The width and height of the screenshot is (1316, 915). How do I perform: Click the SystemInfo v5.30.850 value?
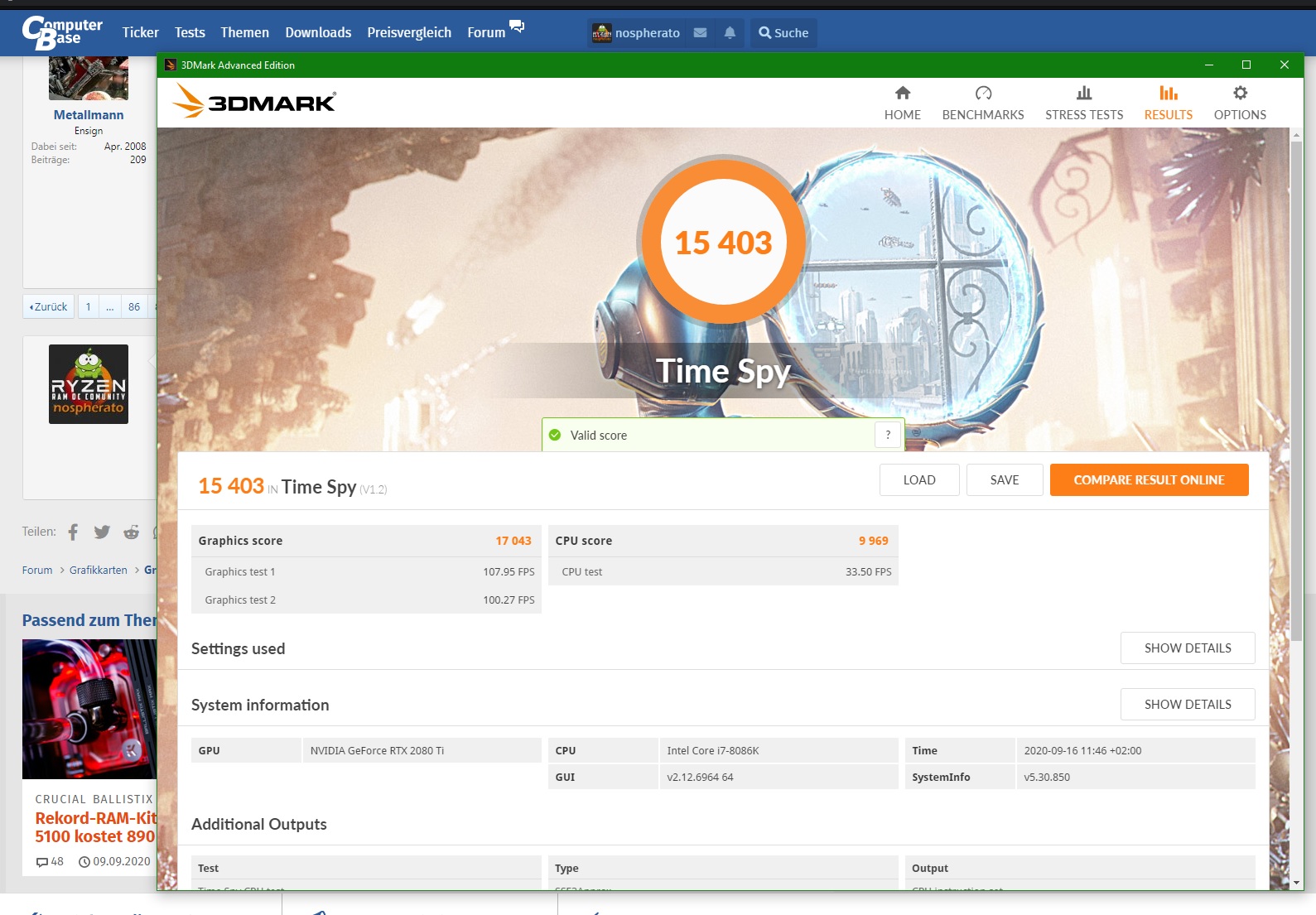[x=1047, y=777]
